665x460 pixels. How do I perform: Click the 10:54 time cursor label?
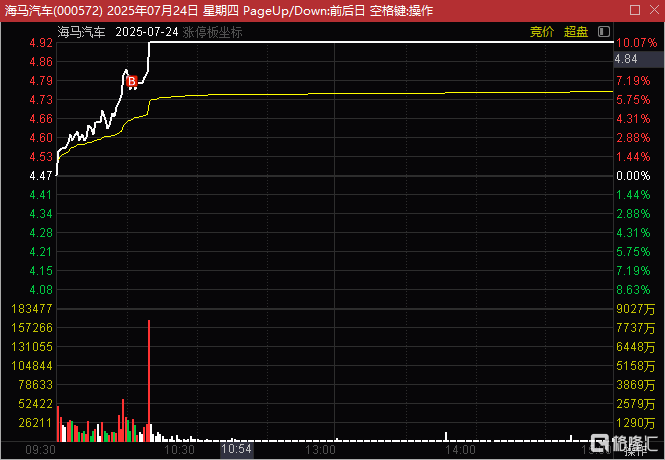237,449
